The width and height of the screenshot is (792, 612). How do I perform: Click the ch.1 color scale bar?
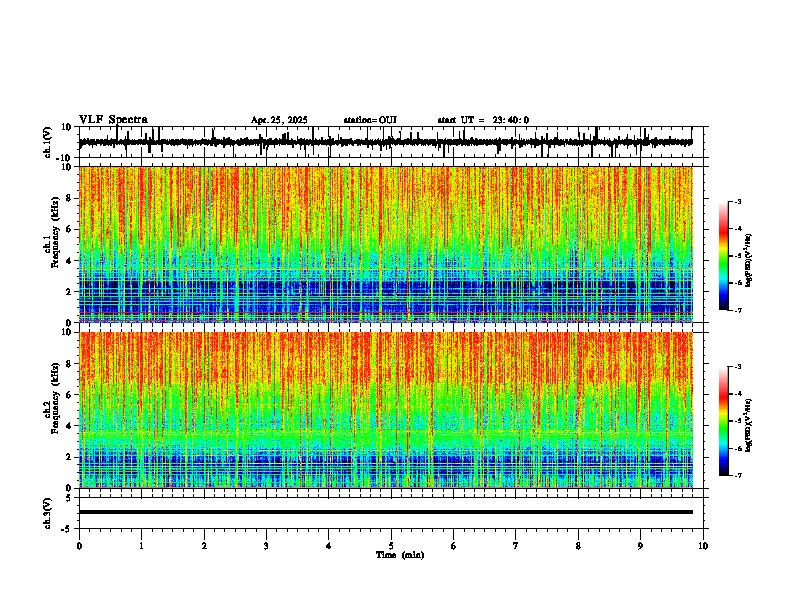pos(724,256)
